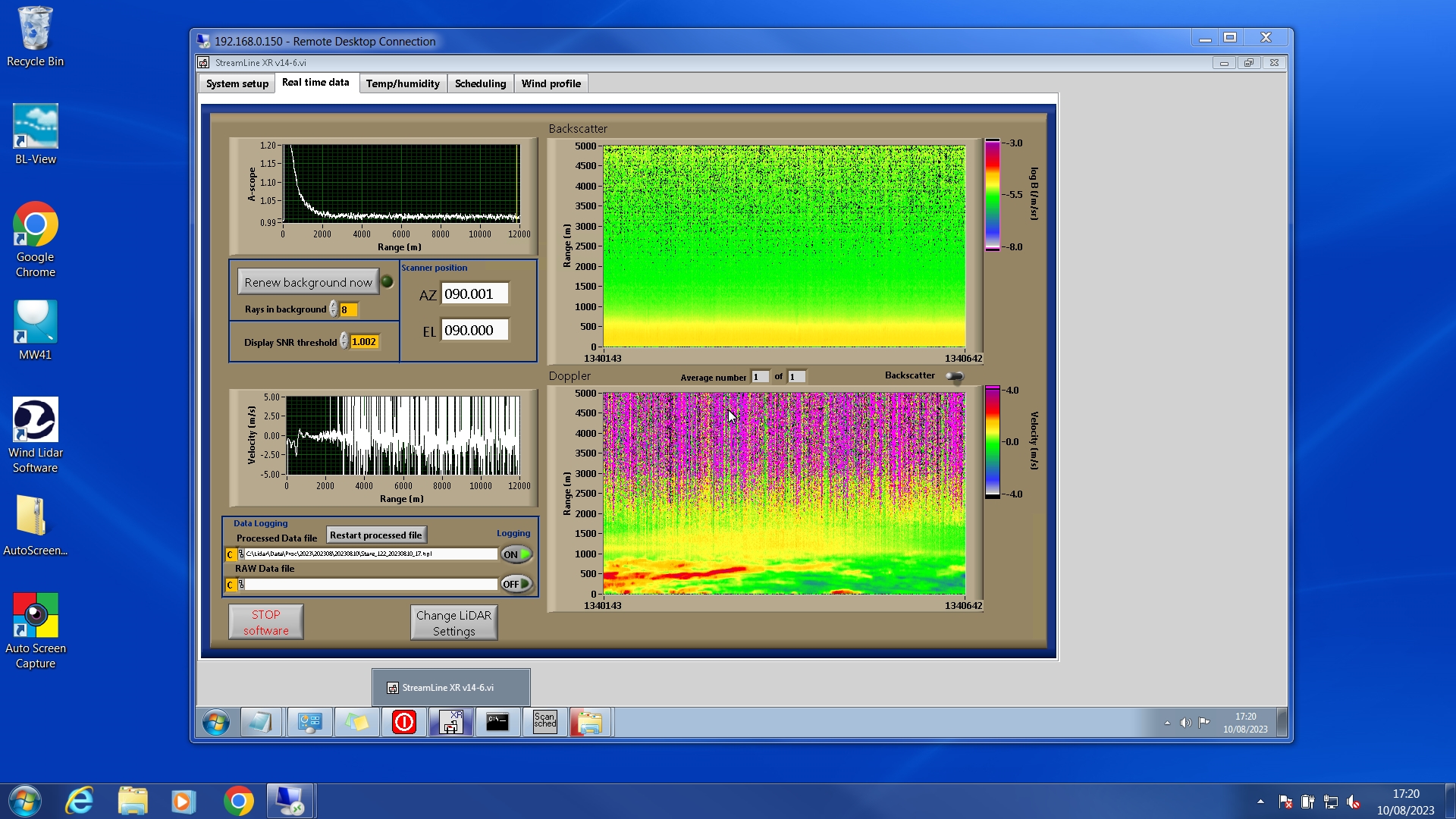Image resolution: width=1456 pixels, height=819 pixels.
Task: Click the STOP software button
Action: click(x=266, y=622)
